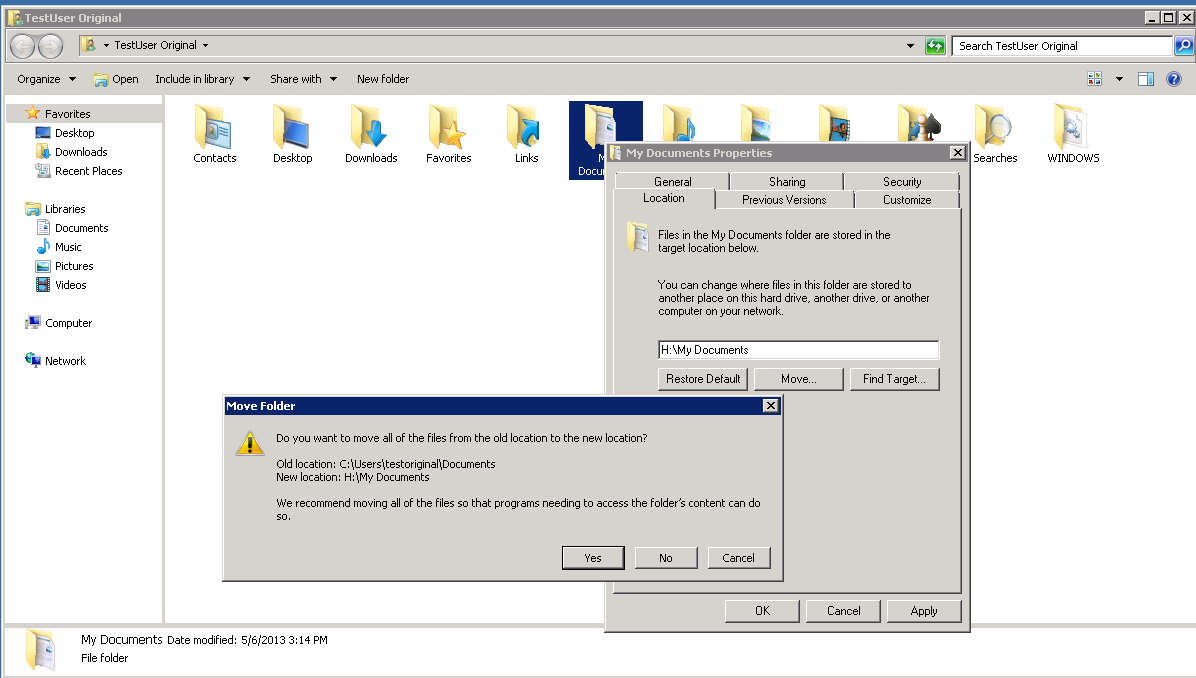
Task: Click the search magnifier icon
Action: tap(1183, 46)
